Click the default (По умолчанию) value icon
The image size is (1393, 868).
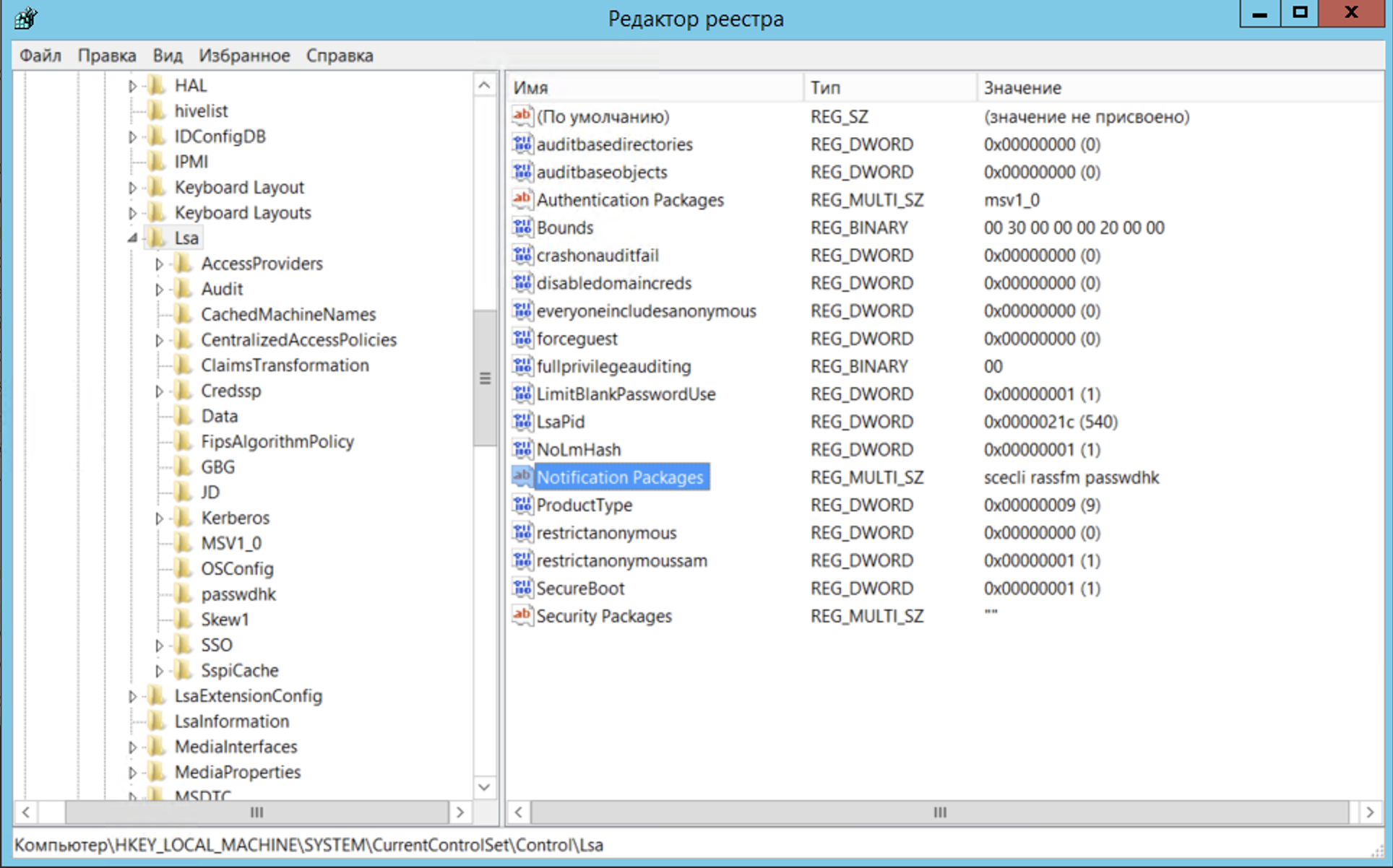(x=522, y=116)
